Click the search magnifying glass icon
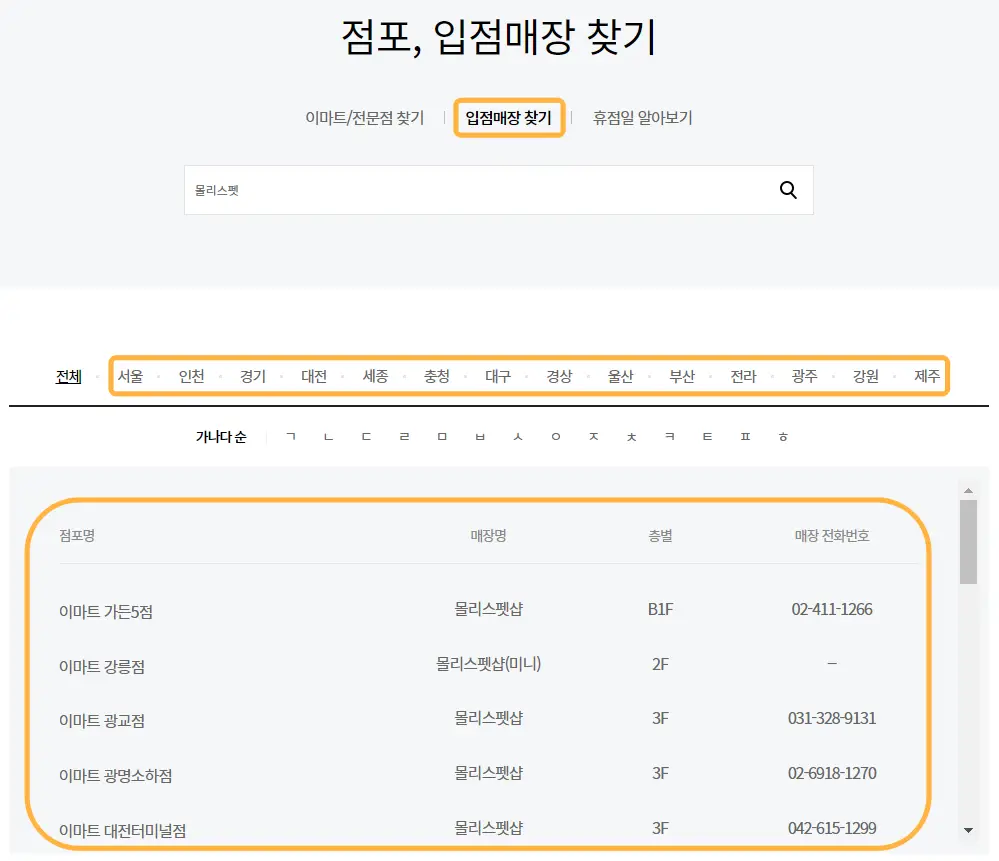Image resolution: width=999 pixels, height=861 pixels. tap(787, 189)
